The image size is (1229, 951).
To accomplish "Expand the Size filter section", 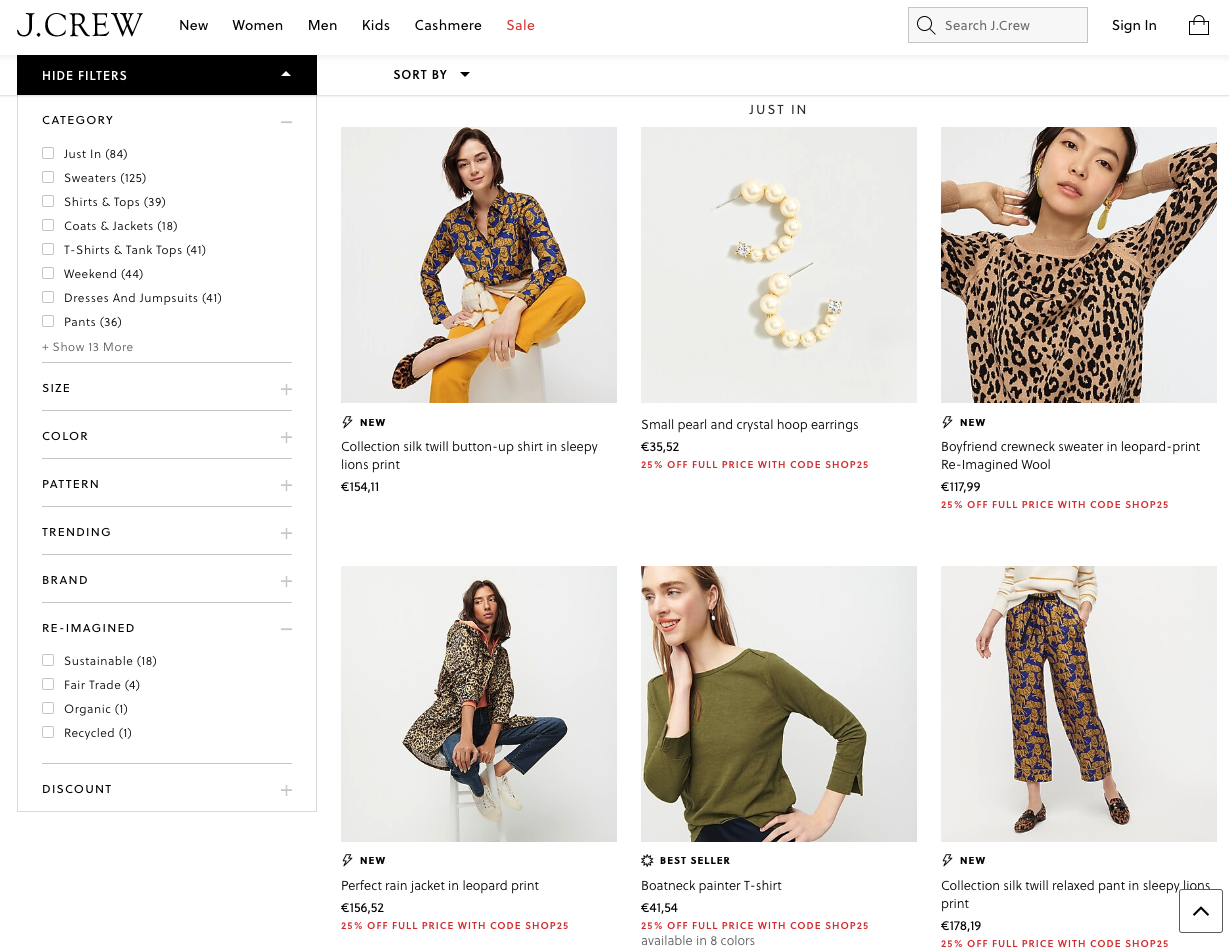I will 287,388.
